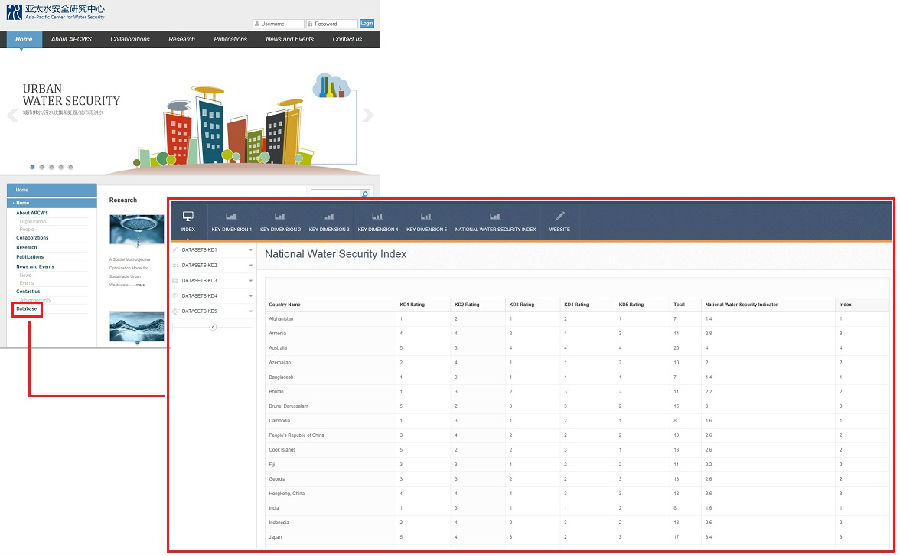Open National Water Security Index chart icon

[495, 216]
